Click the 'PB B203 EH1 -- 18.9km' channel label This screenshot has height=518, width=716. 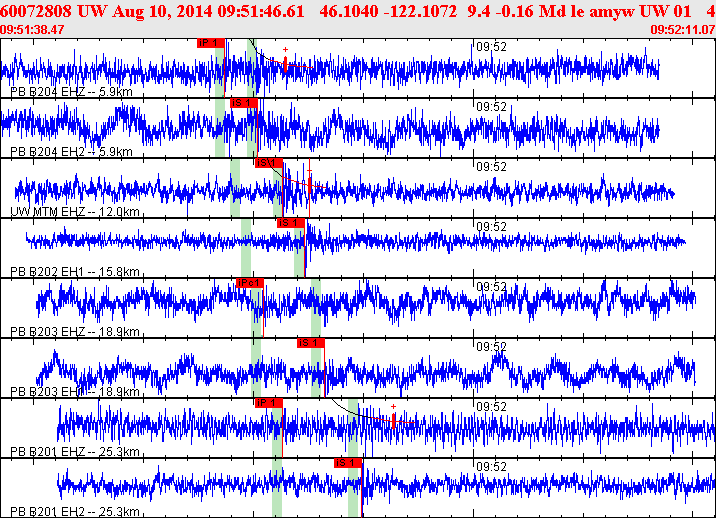tap(75, 392)
